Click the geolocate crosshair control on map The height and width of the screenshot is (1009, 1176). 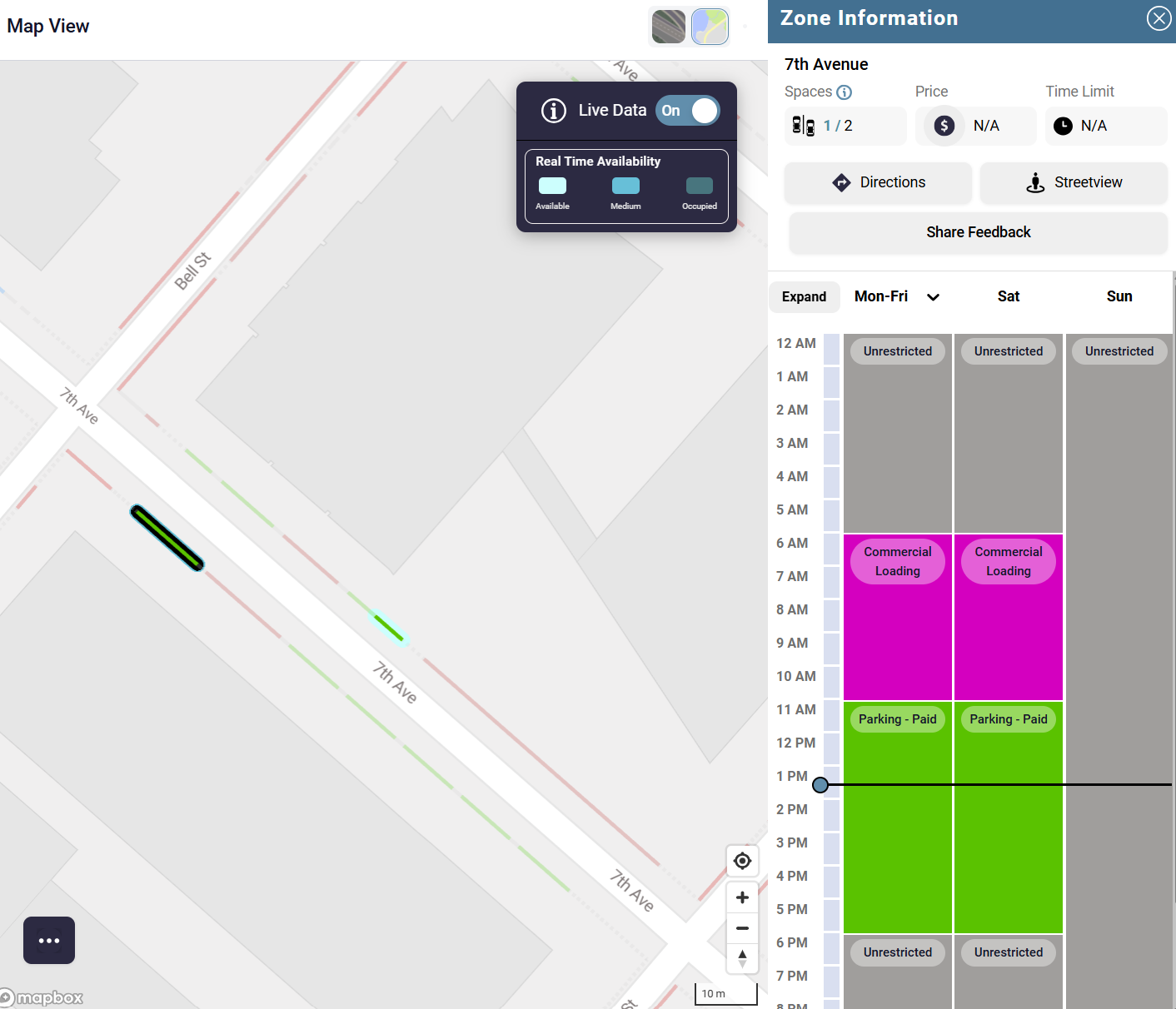click(742, 861)
